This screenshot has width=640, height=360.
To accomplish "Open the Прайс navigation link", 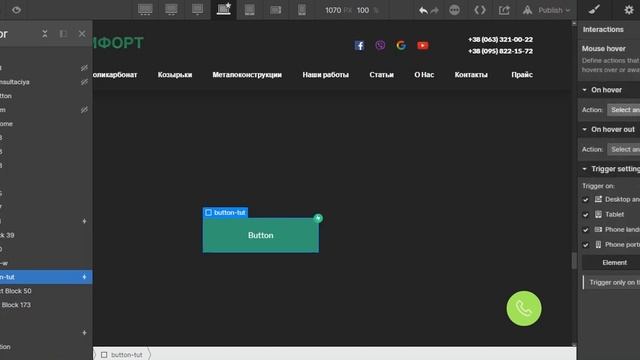I will pyautogui.click(x=522, y=75).
